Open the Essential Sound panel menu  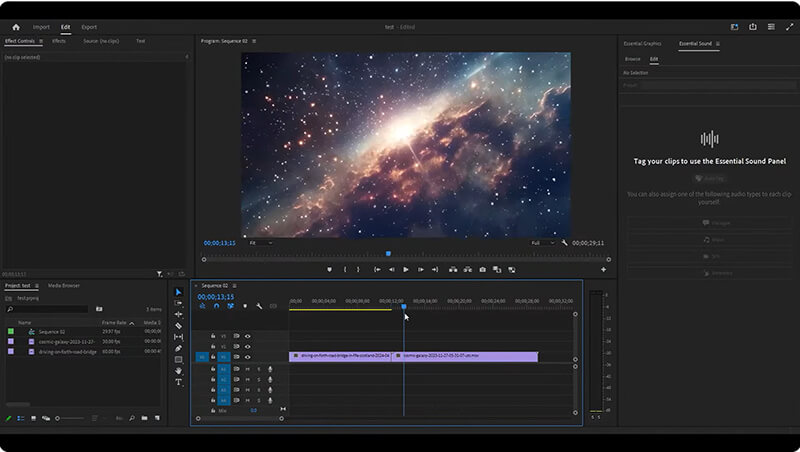(x=718, y=44)
